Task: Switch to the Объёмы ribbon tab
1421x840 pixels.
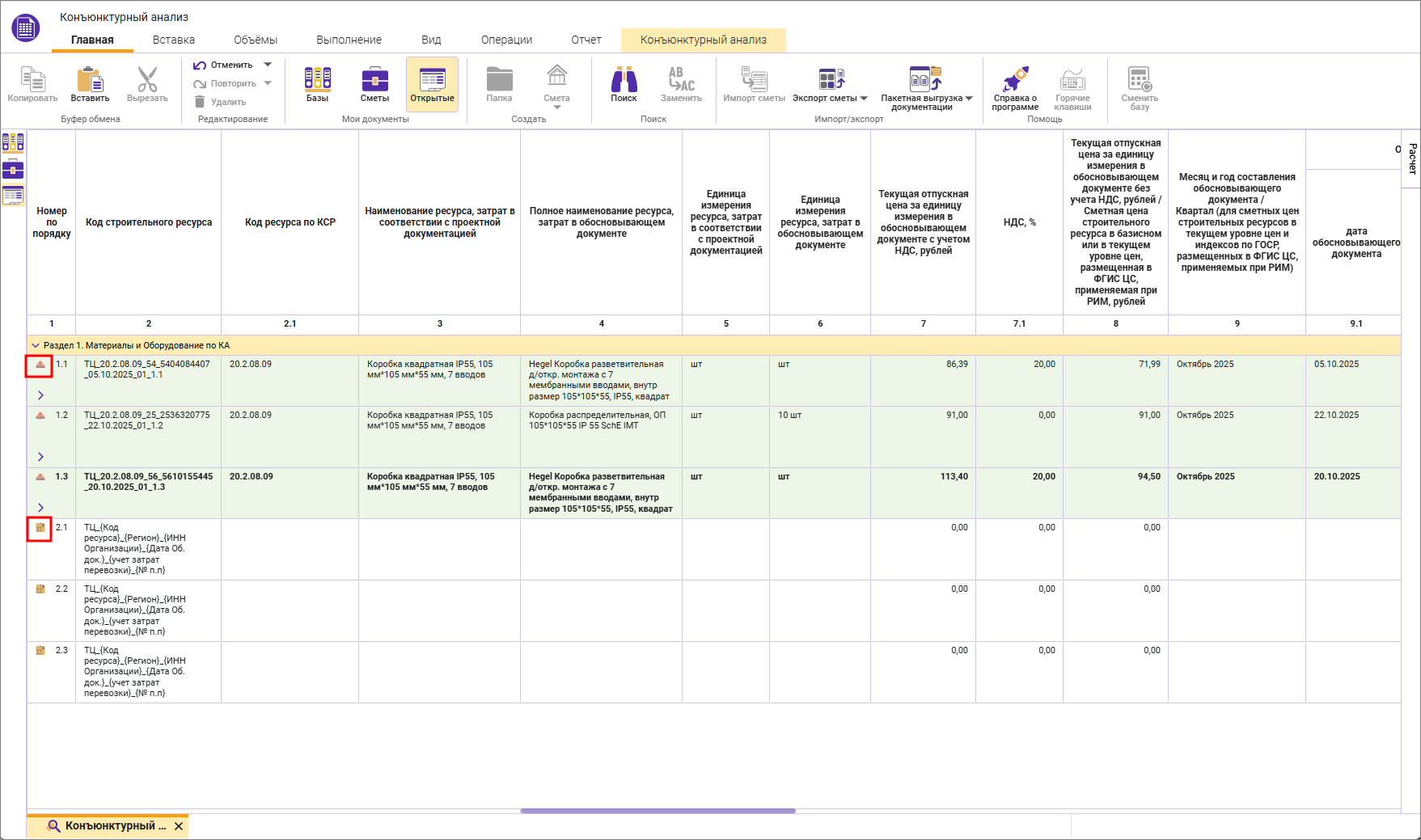Action: (x=256, y=40)
